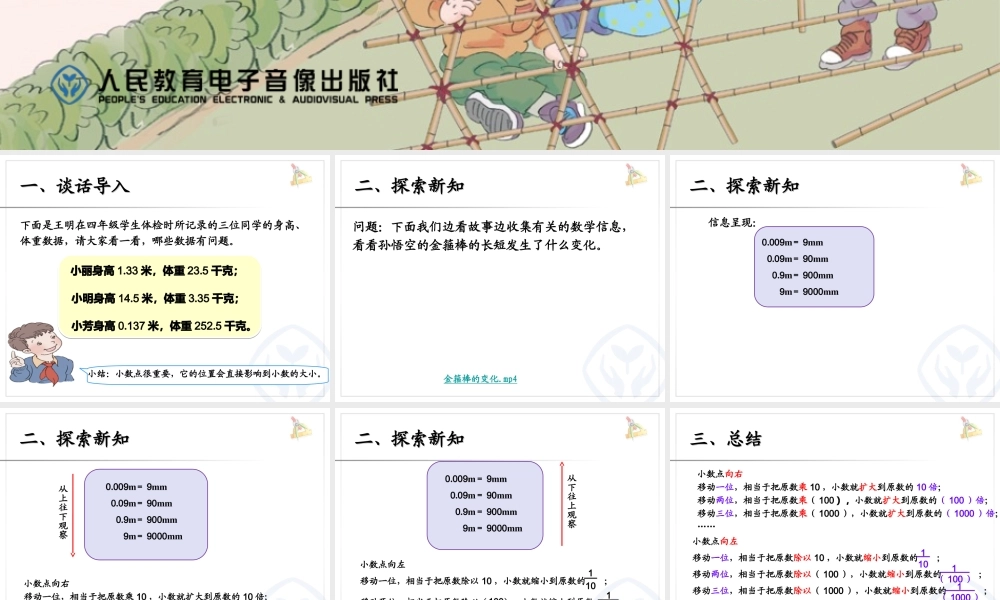Click the text 小芳身高 0.137 米

click(115, 326)
